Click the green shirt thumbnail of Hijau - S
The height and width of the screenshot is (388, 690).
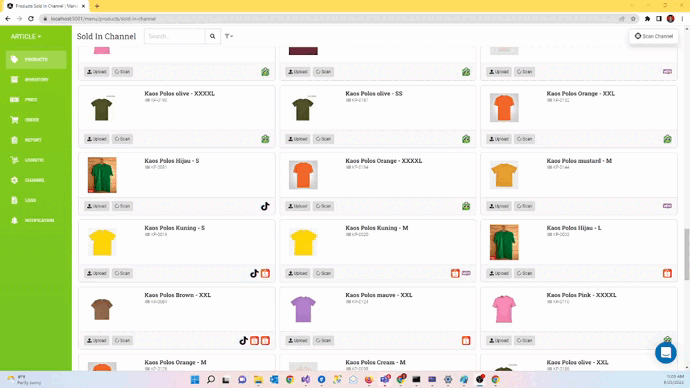tap(102, 175)
